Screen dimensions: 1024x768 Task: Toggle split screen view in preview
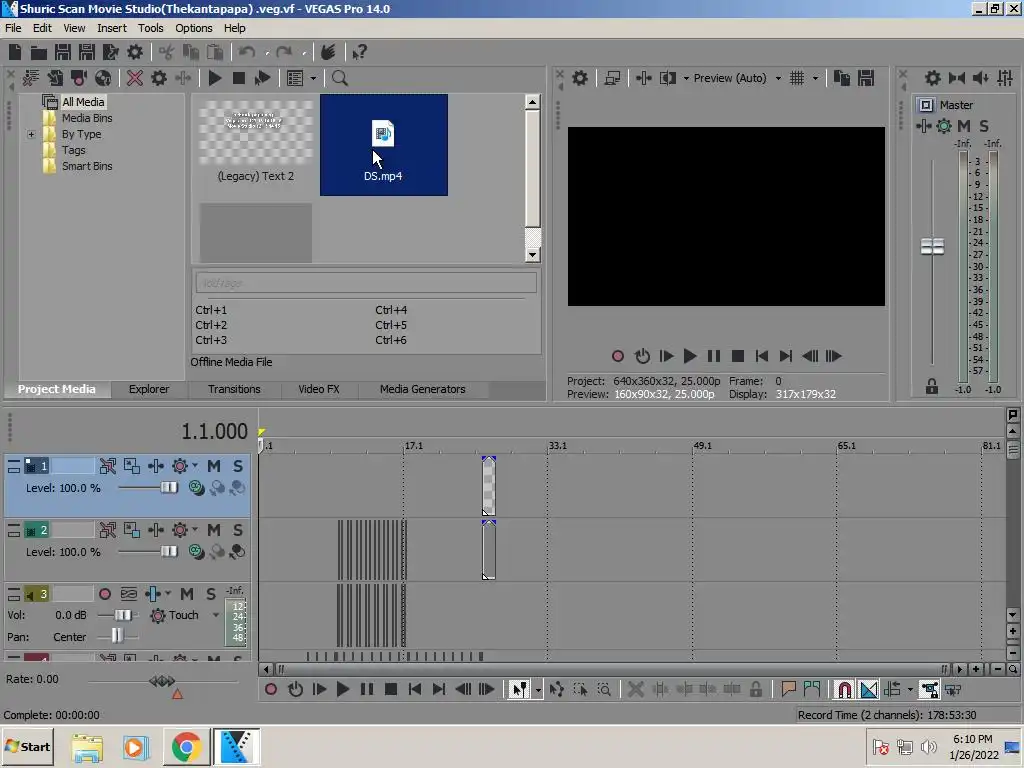[x=667, y=78]
